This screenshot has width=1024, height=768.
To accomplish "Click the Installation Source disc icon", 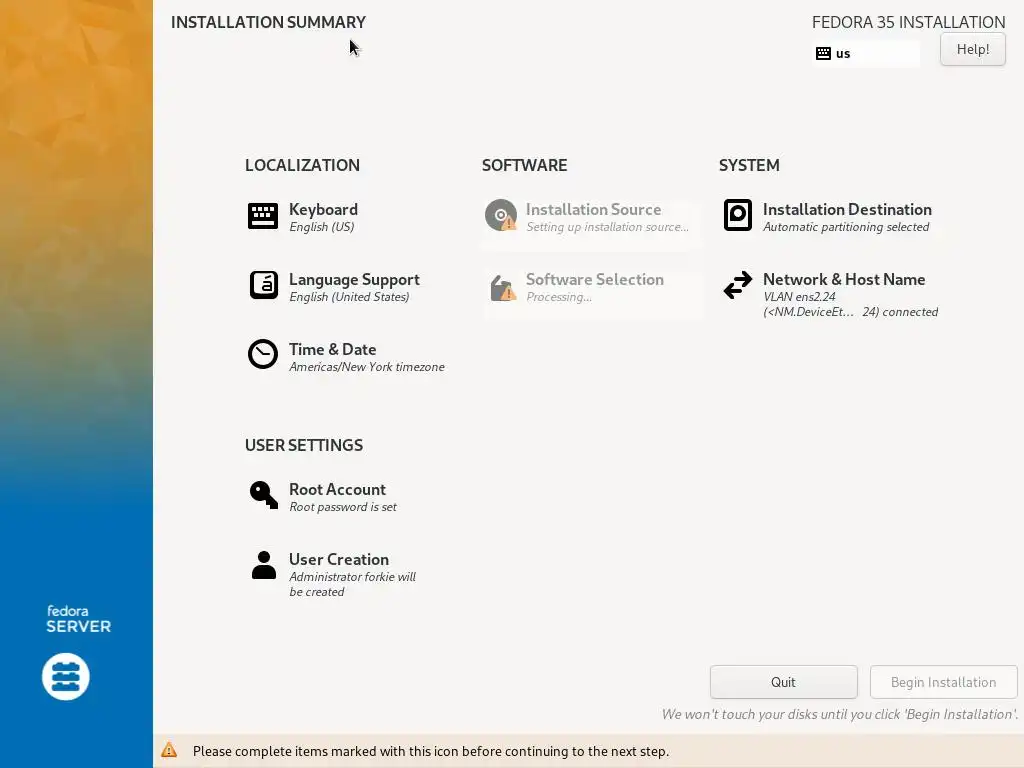I will (501, 216).
